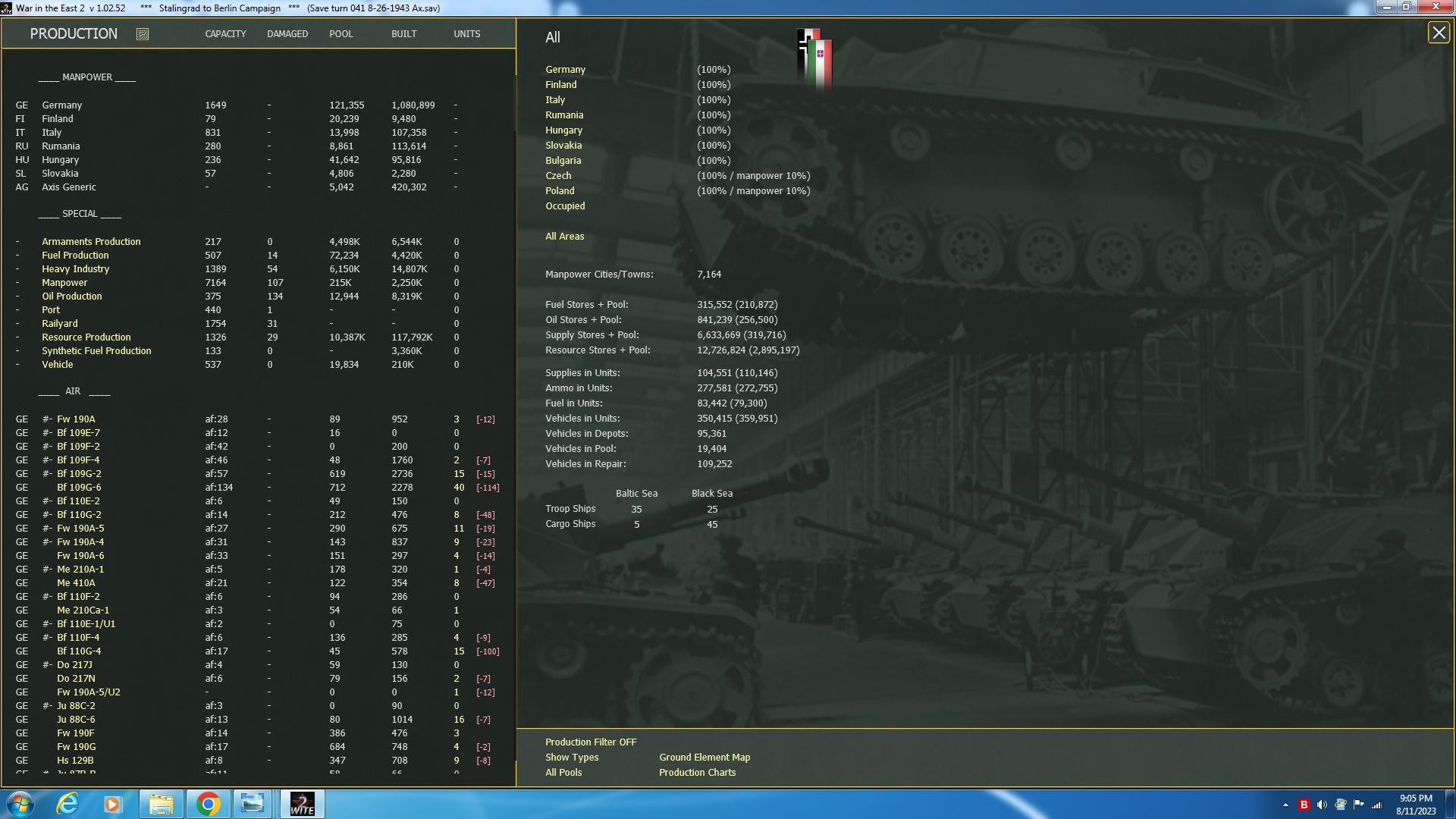Toggle the # marker next to Bf 109G-2
The height and width of the screenshot is (819, 1456).
click(45, 473)
